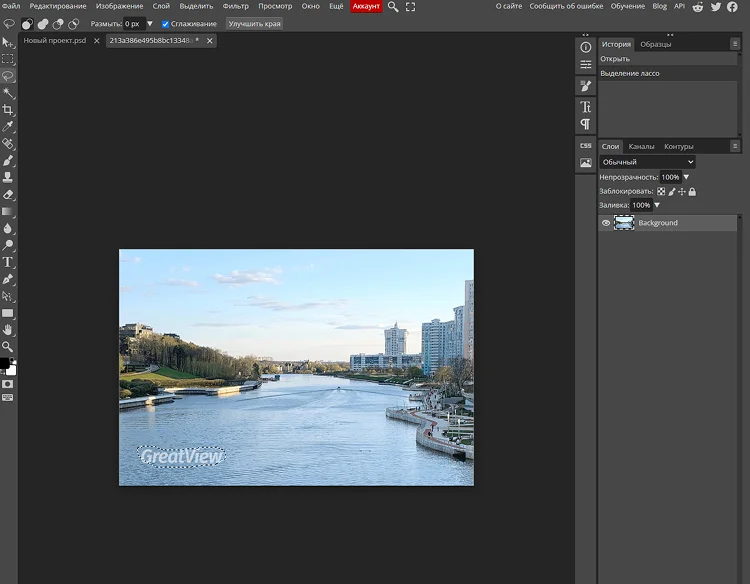Select the Path Select tool

tap(8, 297)
